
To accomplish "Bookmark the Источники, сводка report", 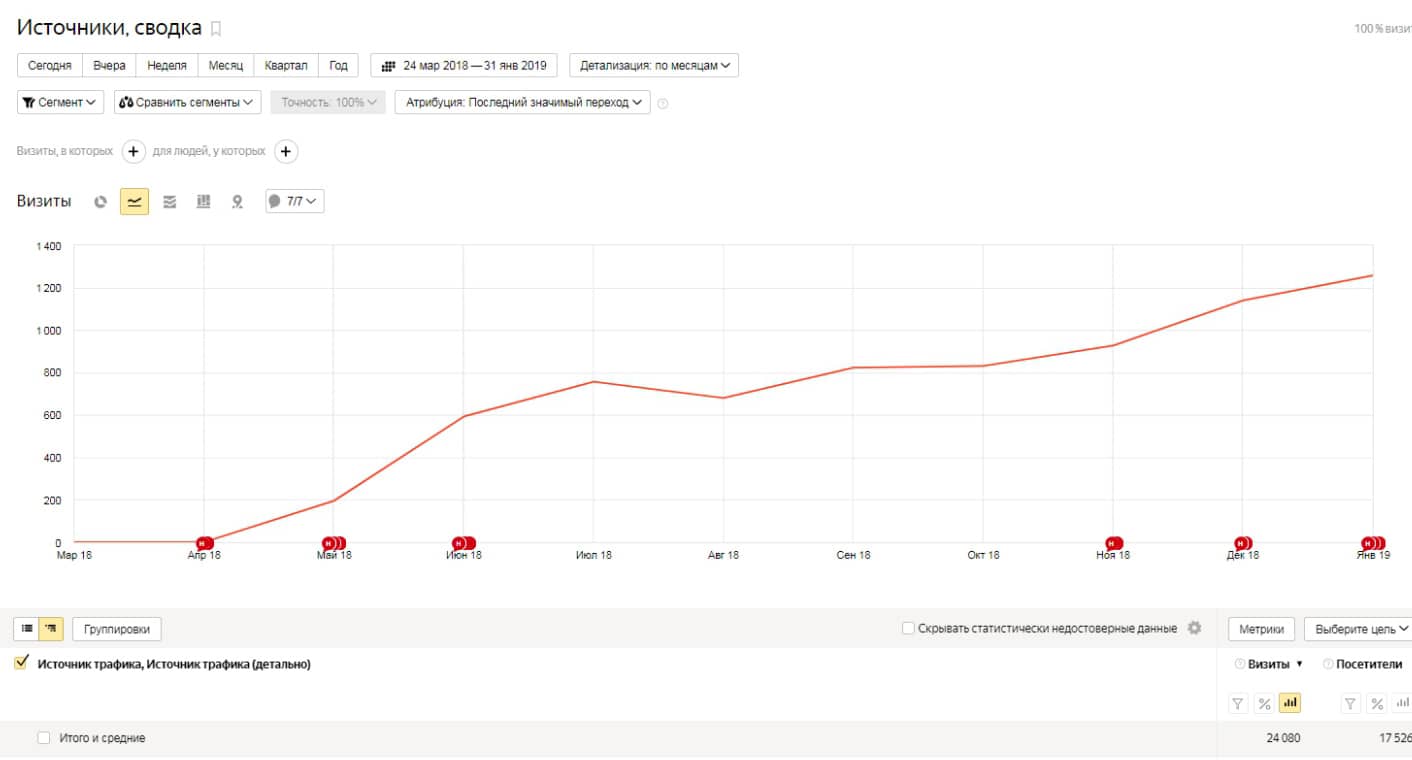I will tap(216, 29).
